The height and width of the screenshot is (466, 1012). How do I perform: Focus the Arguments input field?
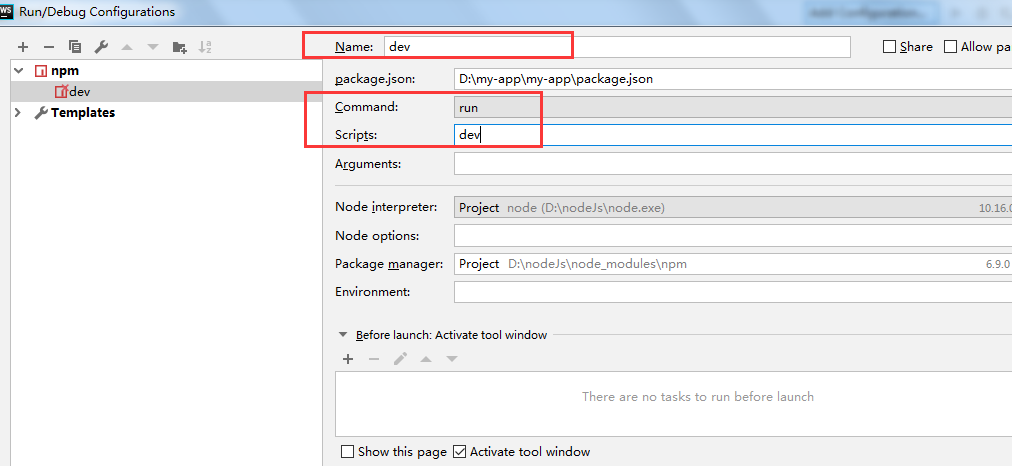coord(733,164)
